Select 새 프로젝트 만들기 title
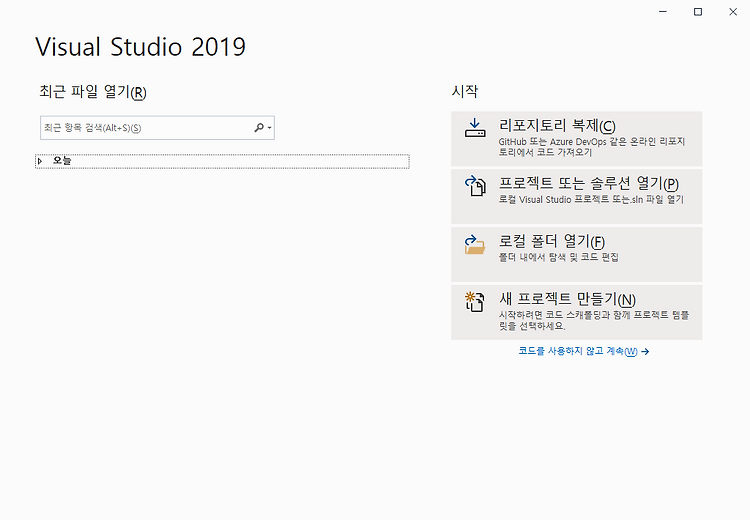Screen dimensions: 750x520 (x=567, y=299)
